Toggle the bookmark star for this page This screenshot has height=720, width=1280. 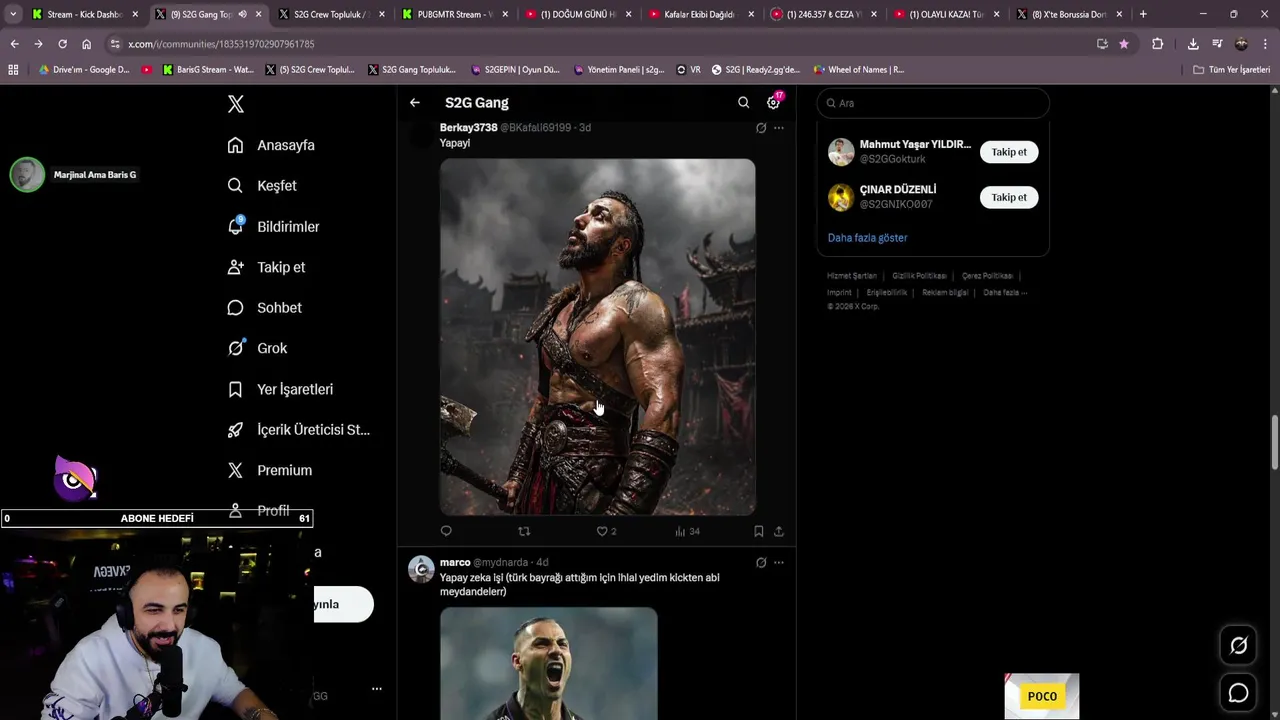pyautogui.click(x=1124, y=44)
